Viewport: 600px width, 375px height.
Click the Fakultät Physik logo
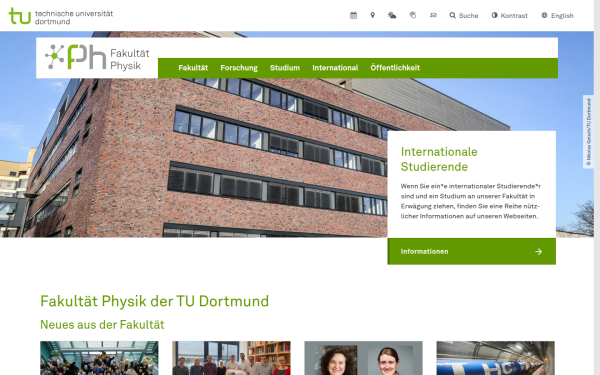click(97, 57)
